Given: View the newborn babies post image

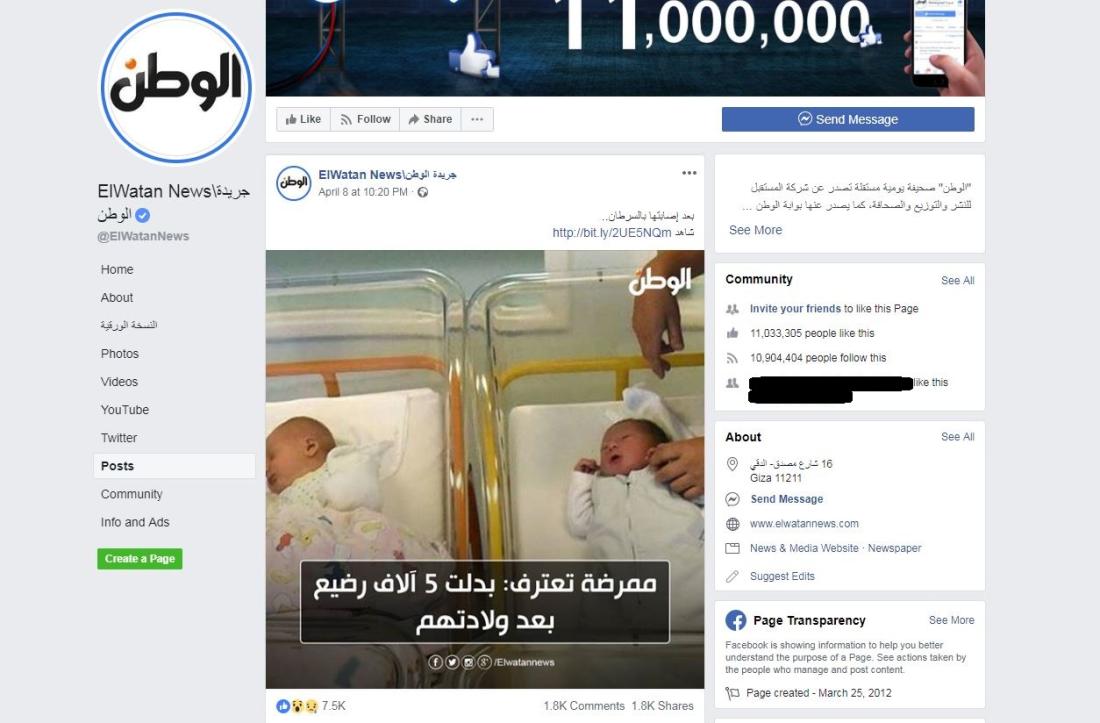Looking at the screenshot, I should 485,469.
